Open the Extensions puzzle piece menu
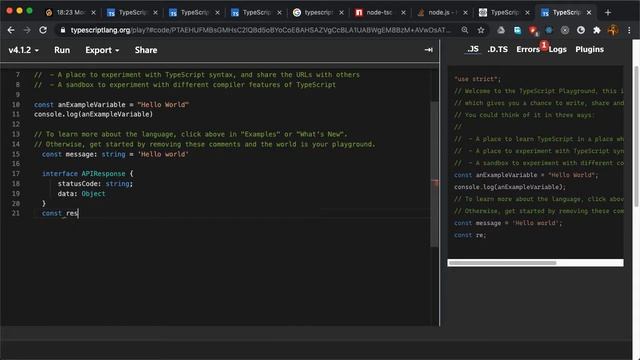This screenshot has width=640, height=360. pyautogui.click(x=597, y=30)
